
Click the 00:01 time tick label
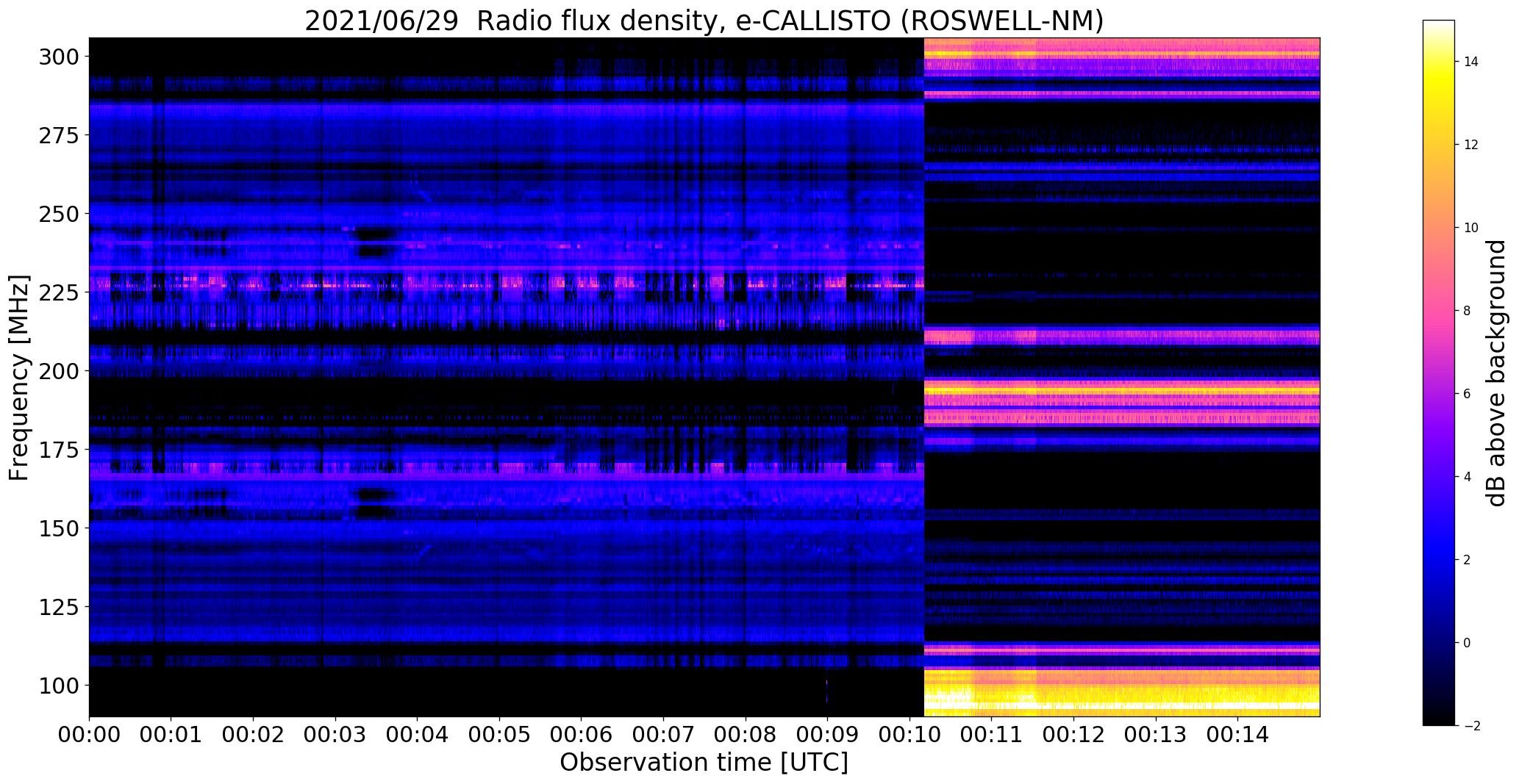(x=171, y=734)
